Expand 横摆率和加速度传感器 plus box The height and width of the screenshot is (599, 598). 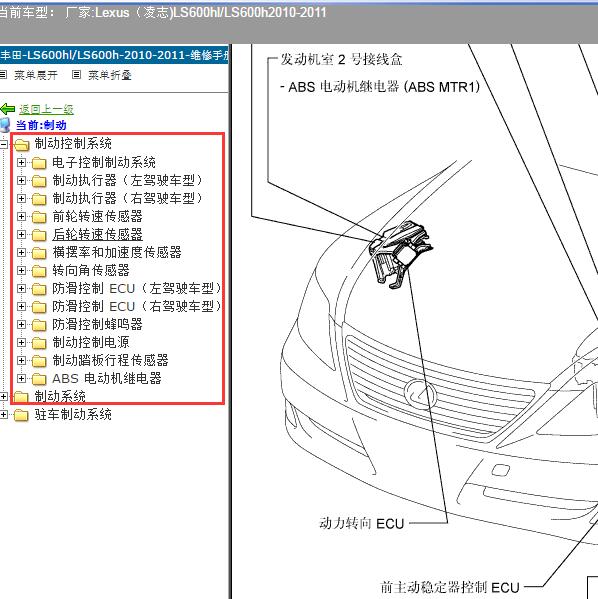[x=21, y=253]
